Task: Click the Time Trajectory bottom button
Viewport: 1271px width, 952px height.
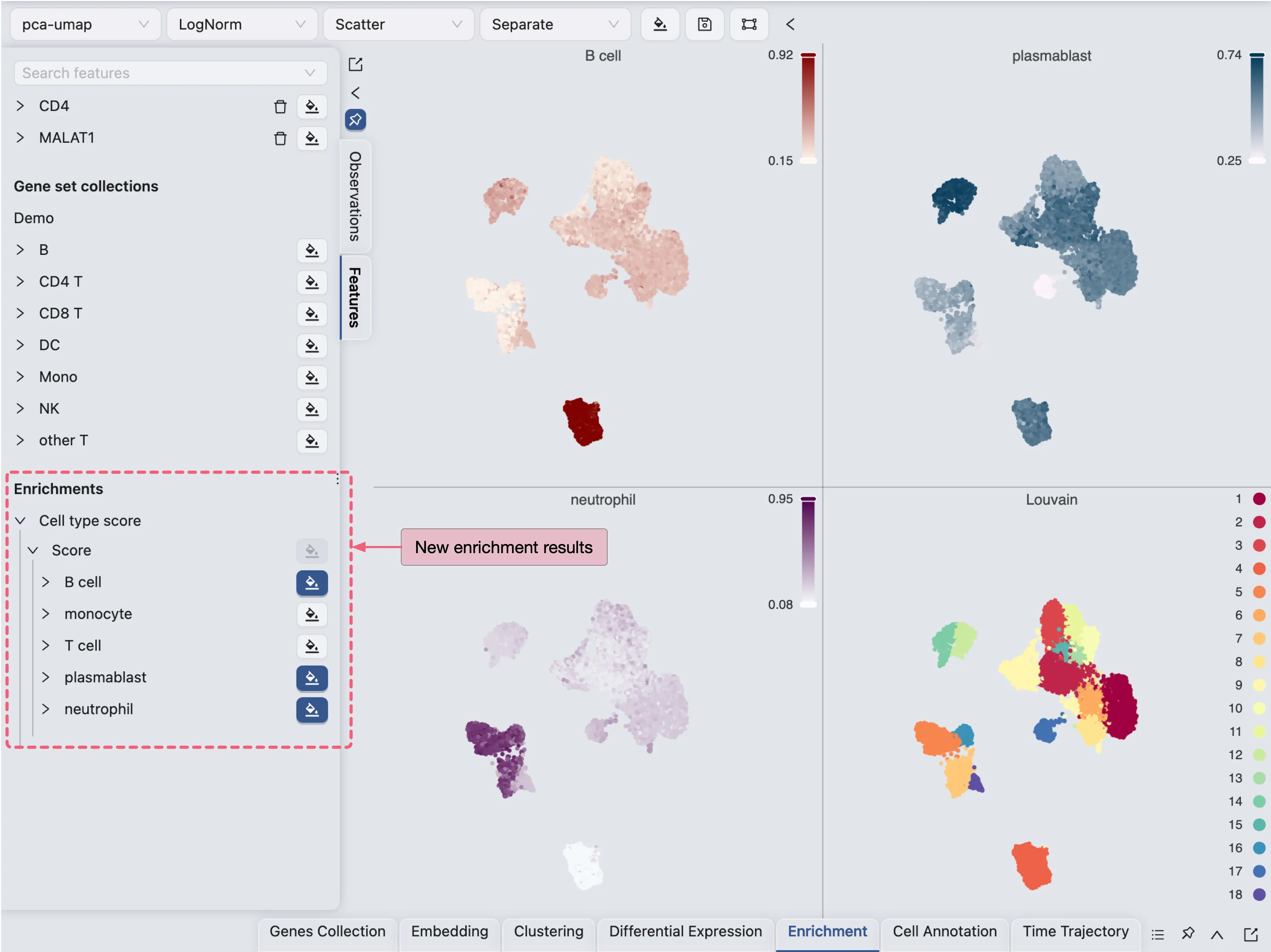Action: click(x=1075, y=931)
